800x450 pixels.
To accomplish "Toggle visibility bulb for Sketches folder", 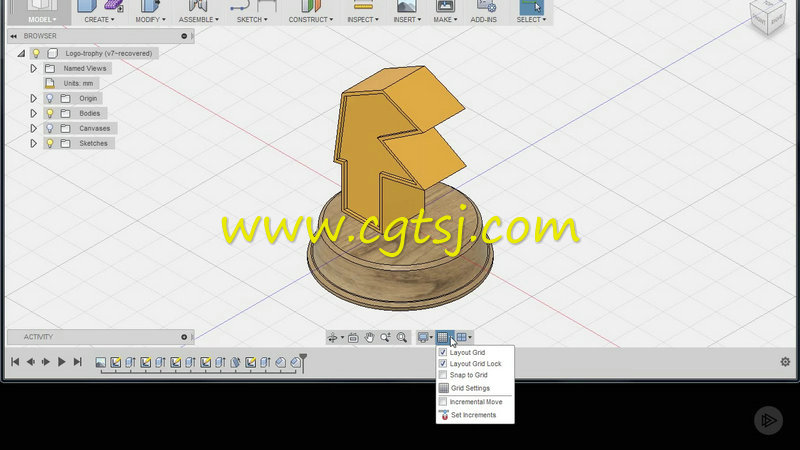I will (x=49, y=143).
